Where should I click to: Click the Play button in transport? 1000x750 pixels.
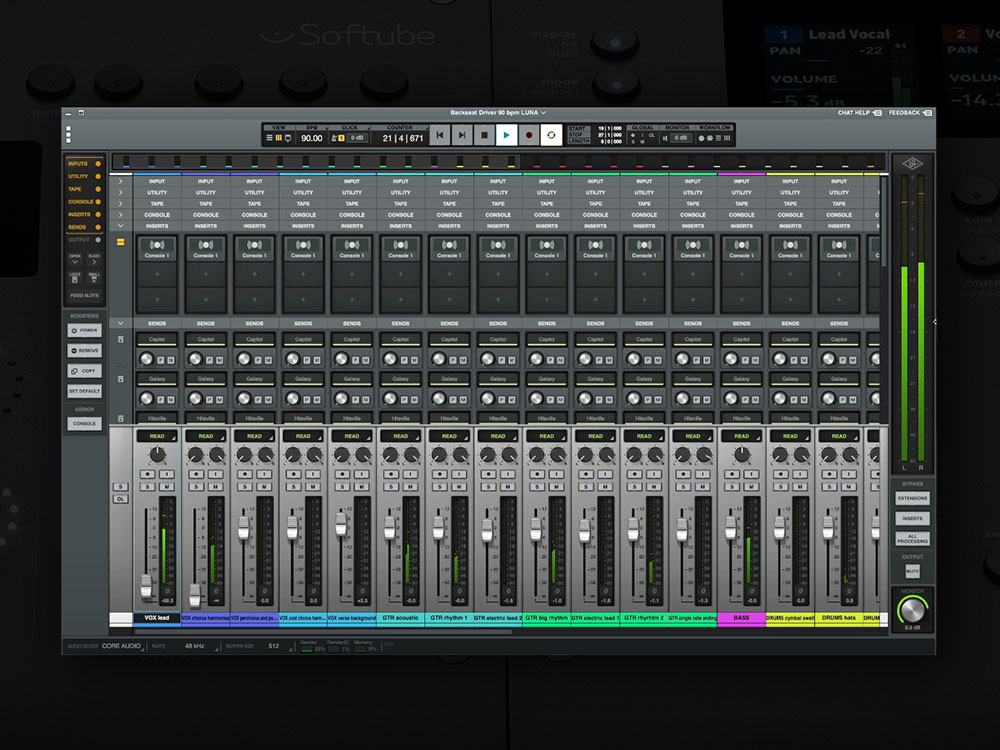[507, 135]
